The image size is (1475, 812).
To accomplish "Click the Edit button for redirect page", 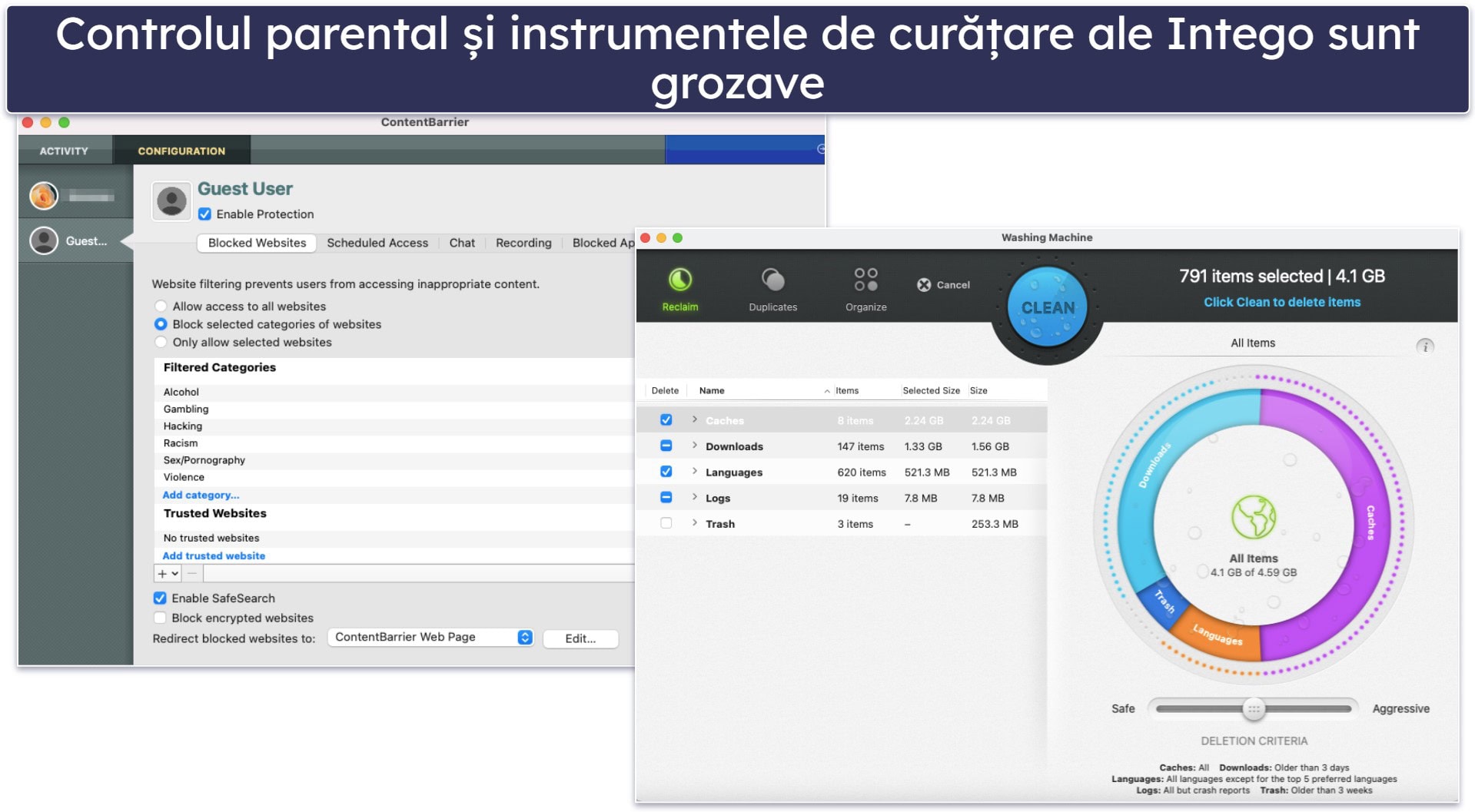I will click(x=580, y=638).
